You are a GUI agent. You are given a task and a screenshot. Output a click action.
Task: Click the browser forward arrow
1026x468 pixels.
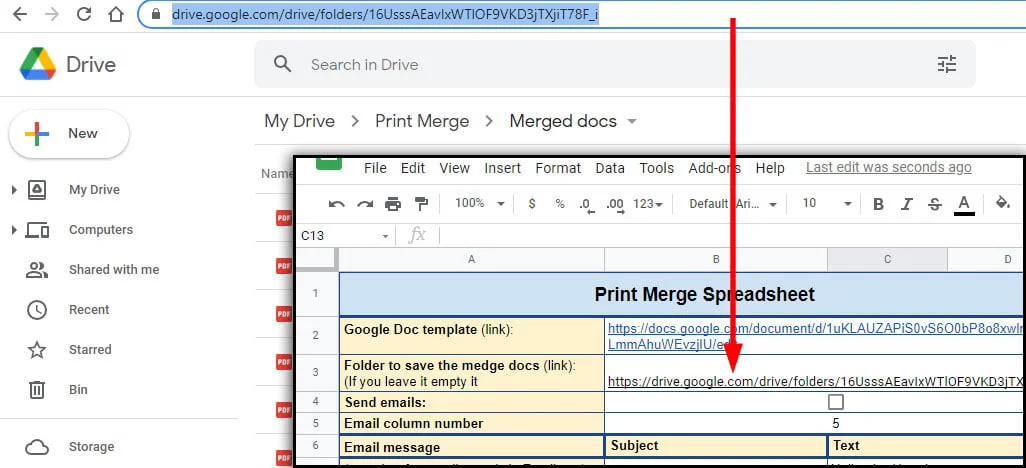point(52,14)
